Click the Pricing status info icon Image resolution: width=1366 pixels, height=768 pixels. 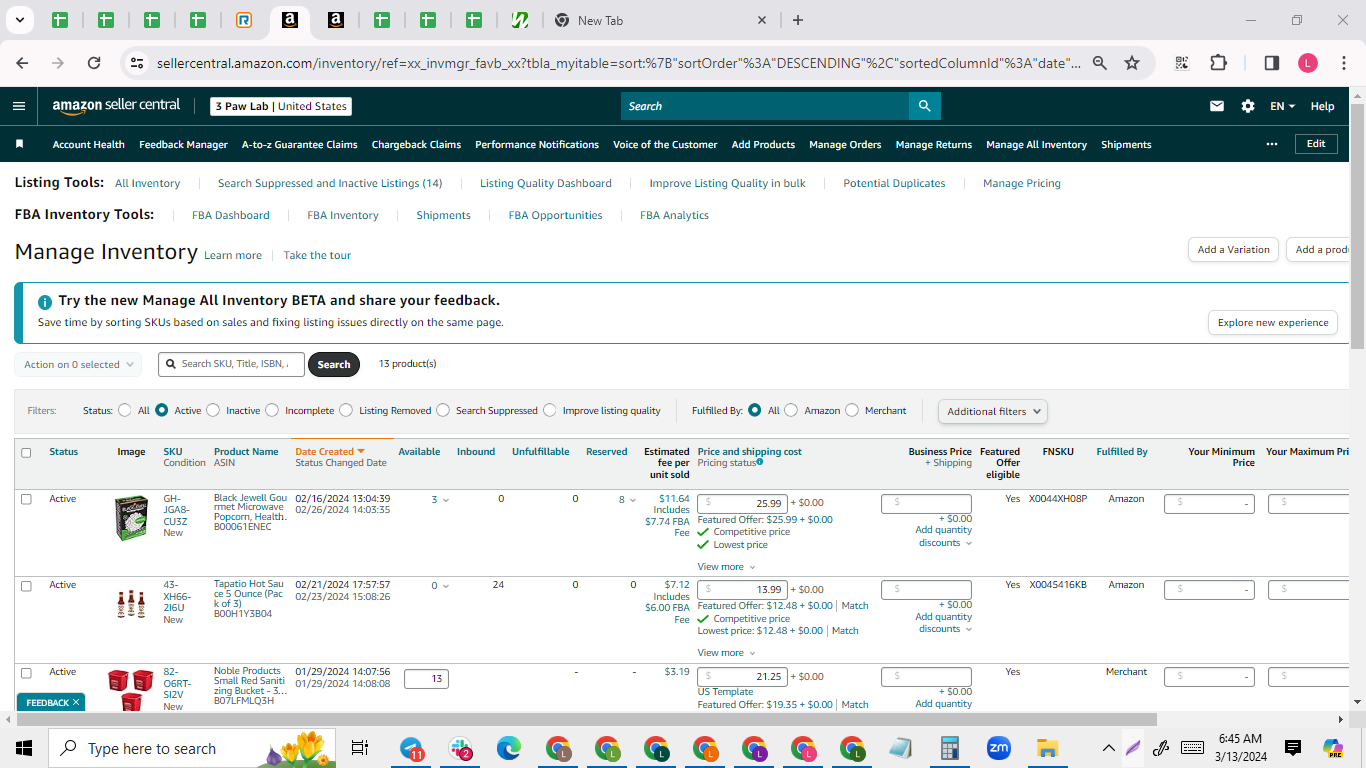coord(760,462)
